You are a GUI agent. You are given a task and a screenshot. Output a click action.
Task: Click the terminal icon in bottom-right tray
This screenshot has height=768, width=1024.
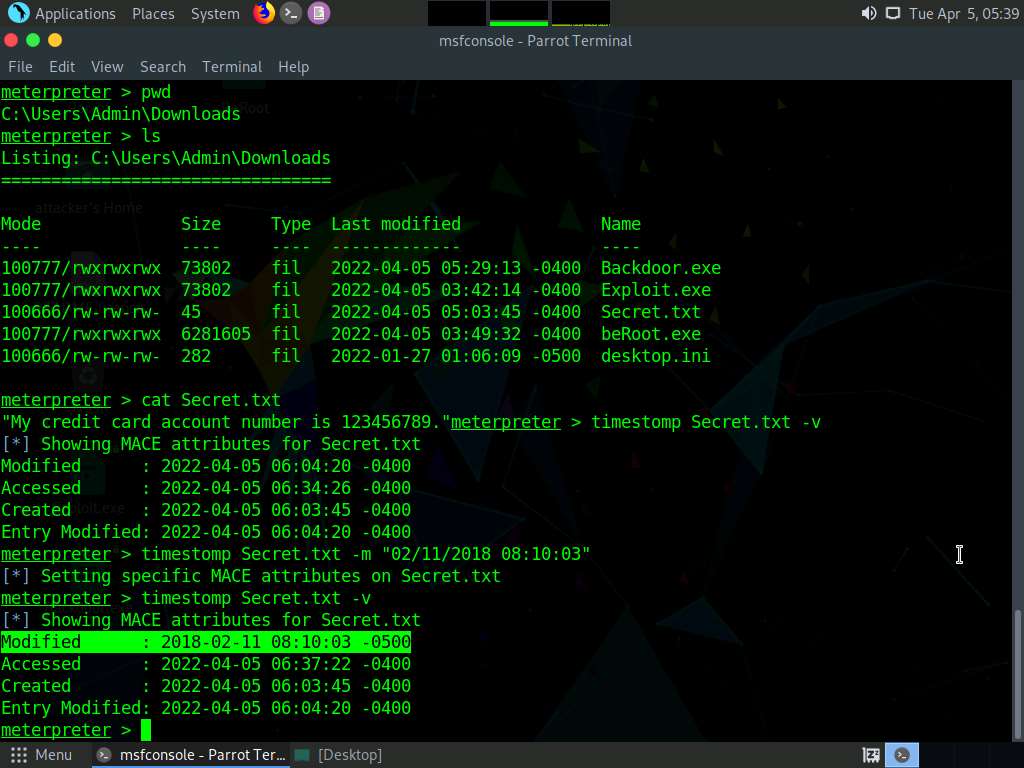point(902,755)
